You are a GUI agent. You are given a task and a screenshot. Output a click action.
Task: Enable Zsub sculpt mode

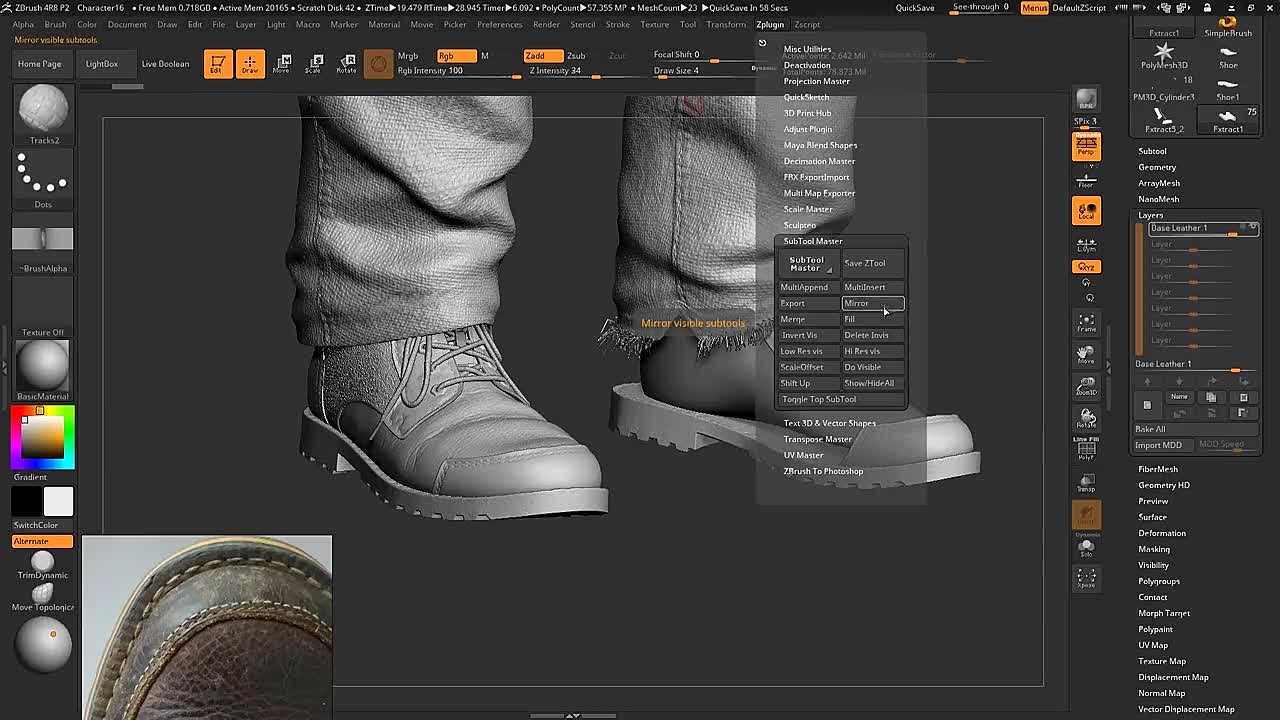576,56
